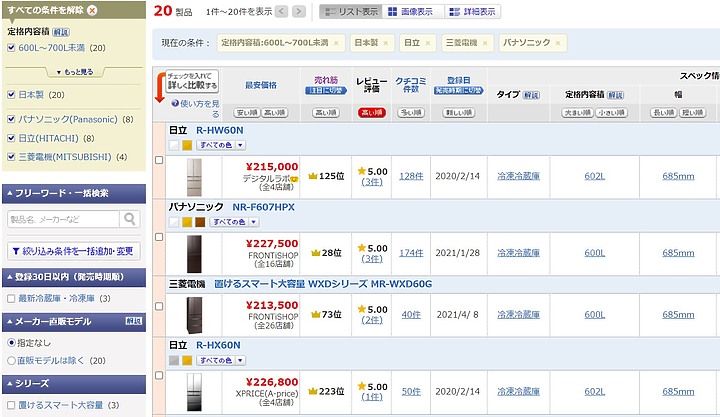The image size is (720, 417).
Task: Open 解説 help next to タイプ column
Action: click(x=532, y=95)
